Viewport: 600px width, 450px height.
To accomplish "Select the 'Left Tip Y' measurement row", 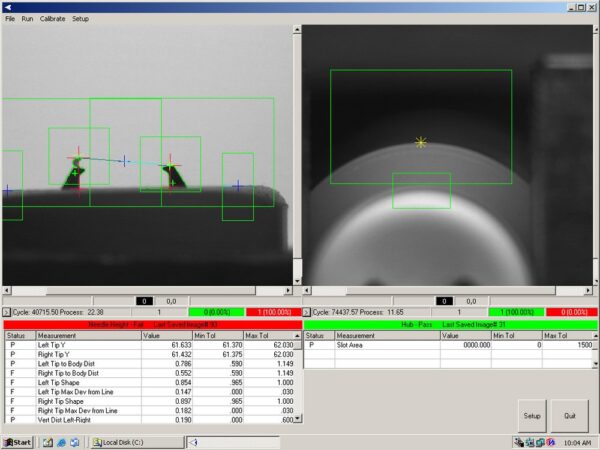I will coord(150,345).
